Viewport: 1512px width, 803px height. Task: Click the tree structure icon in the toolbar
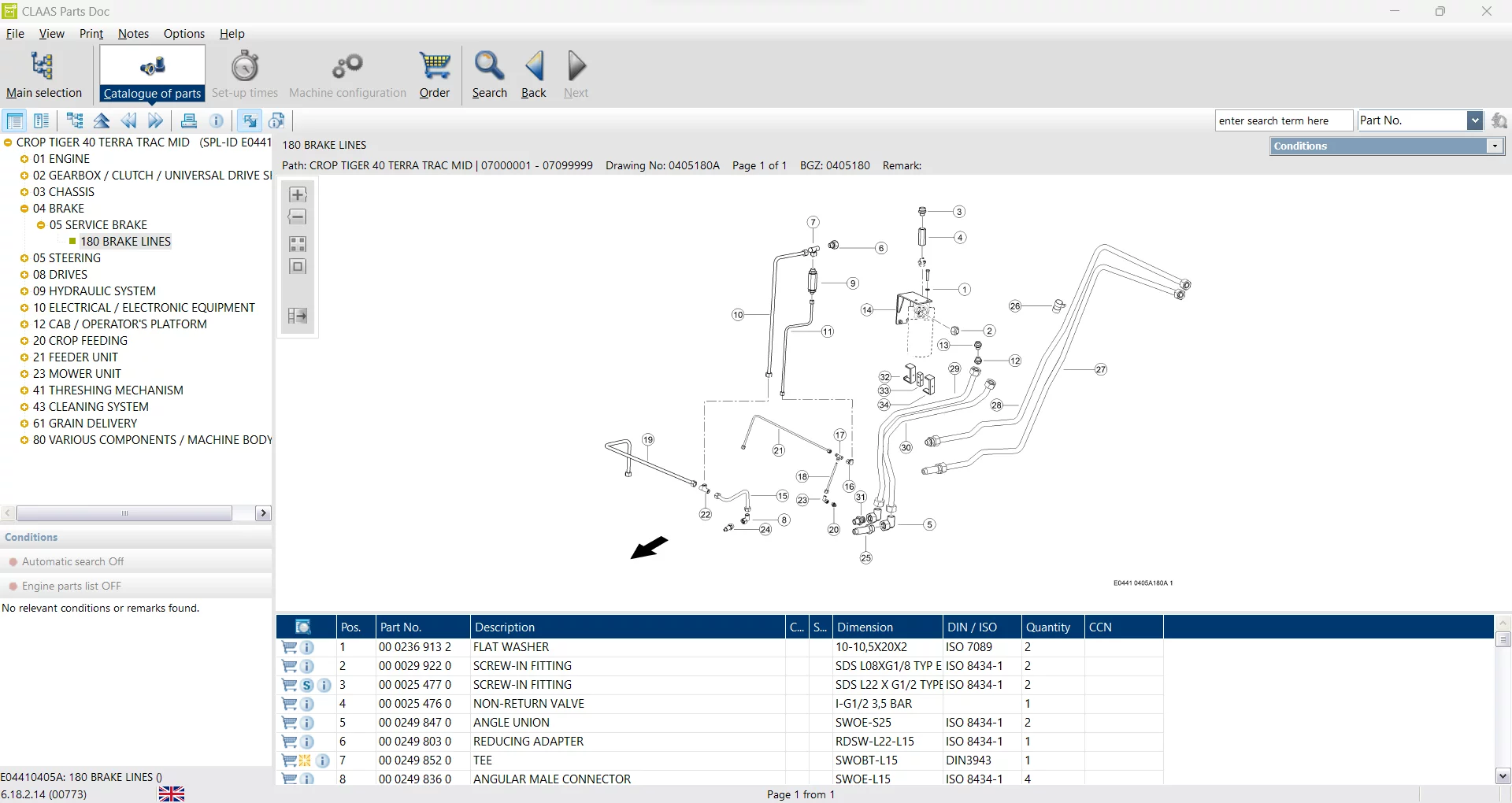pos(75,120)
